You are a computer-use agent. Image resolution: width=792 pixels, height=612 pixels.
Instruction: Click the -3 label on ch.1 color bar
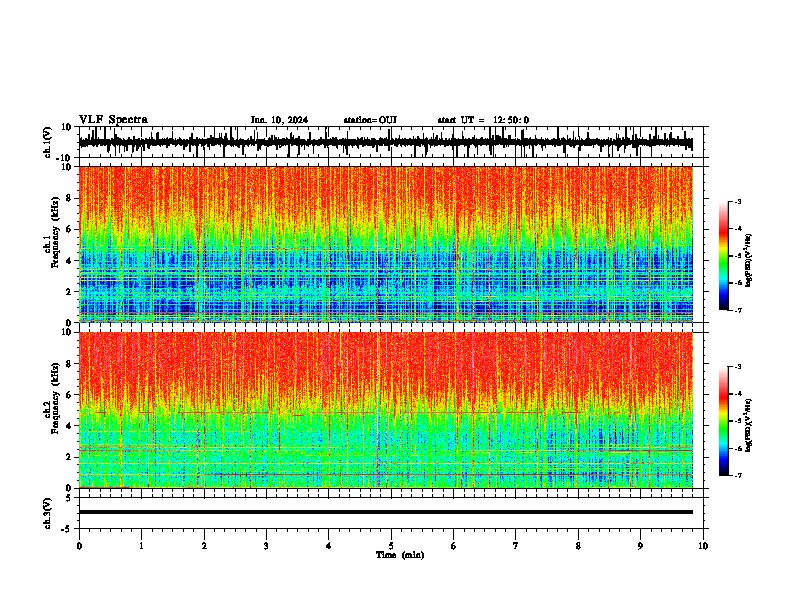[737, 201]
